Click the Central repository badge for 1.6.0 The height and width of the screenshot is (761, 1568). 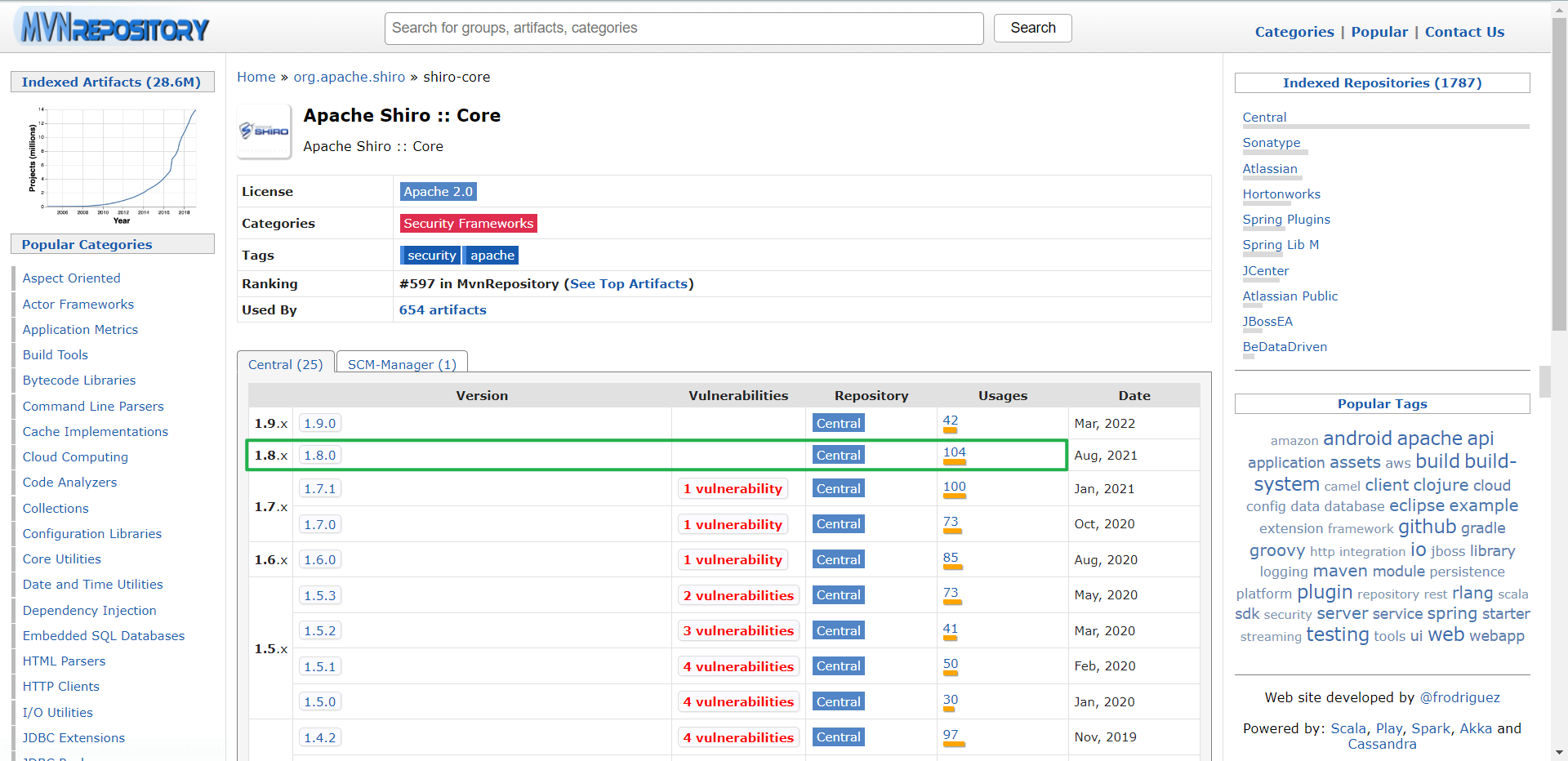[838, 559]
